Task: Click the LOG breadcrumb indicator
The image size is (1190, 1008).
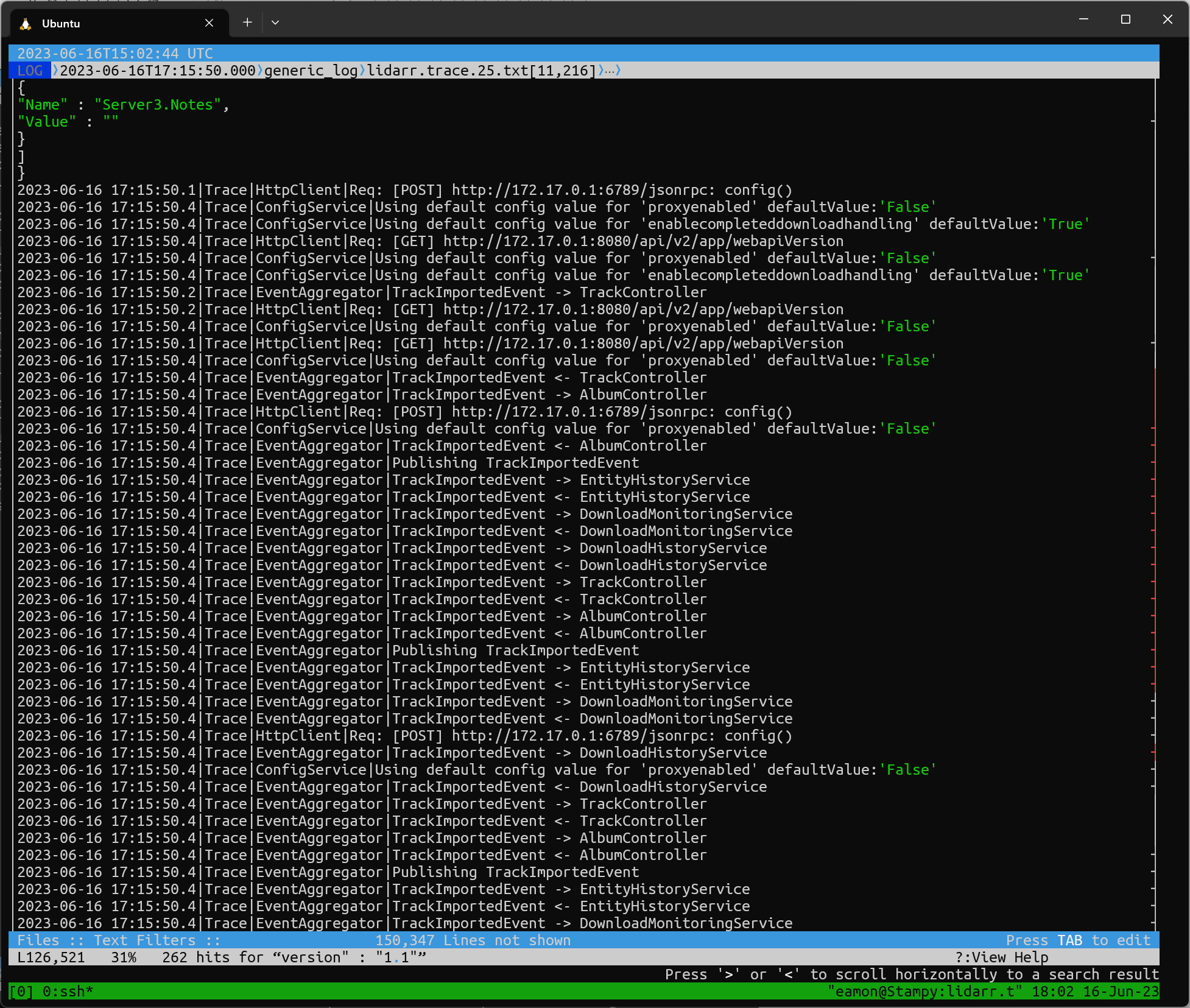Action: 30,71
